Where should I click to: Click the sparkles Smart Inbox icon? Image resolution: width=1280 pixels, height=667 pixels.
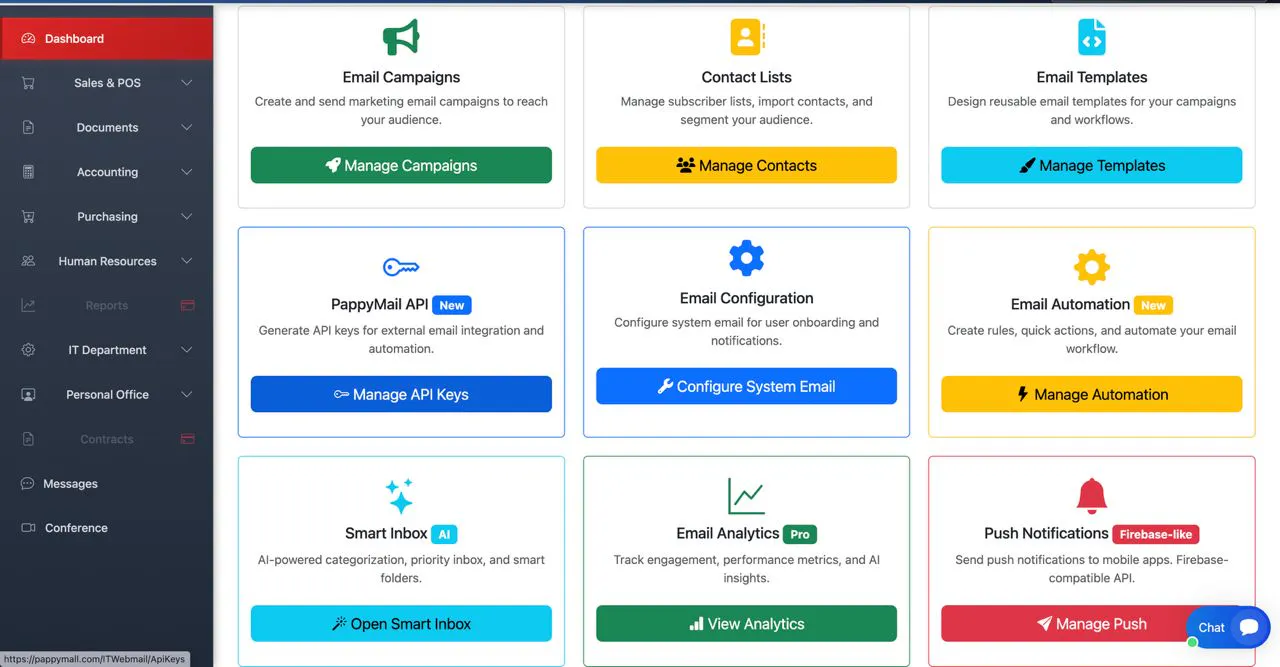(x=400, y=496)
